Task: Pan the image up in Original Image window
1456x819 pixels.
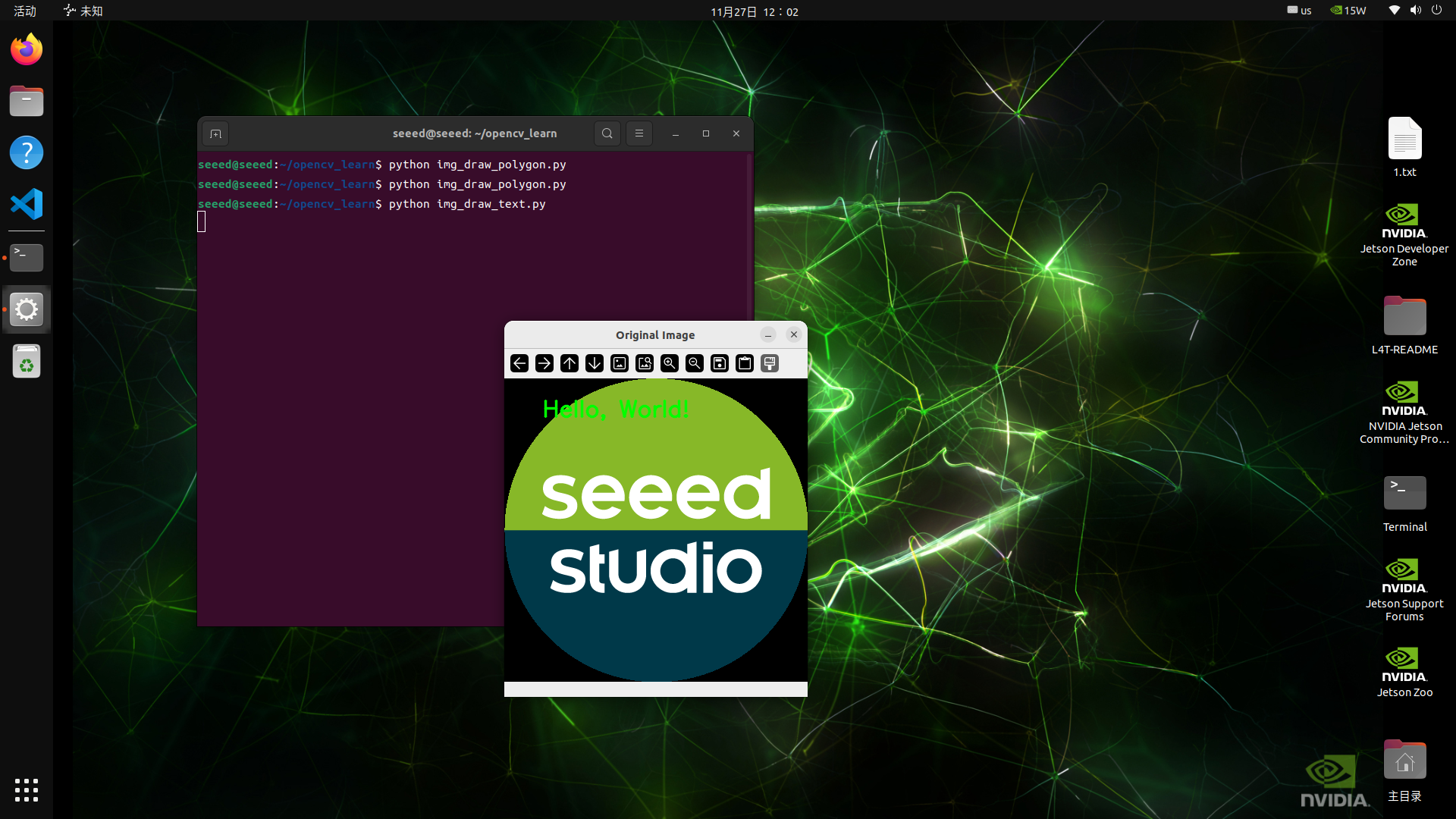Action: (x=570, y=363)
